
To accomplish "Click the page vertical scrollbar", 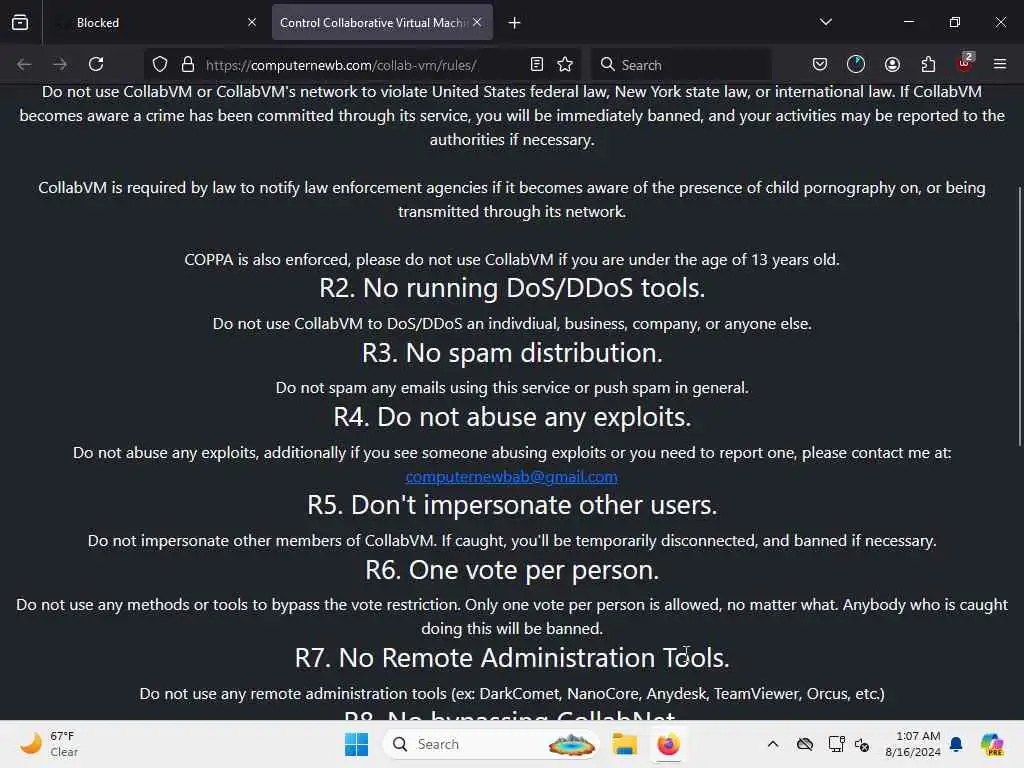I will tap(1019, 317).
